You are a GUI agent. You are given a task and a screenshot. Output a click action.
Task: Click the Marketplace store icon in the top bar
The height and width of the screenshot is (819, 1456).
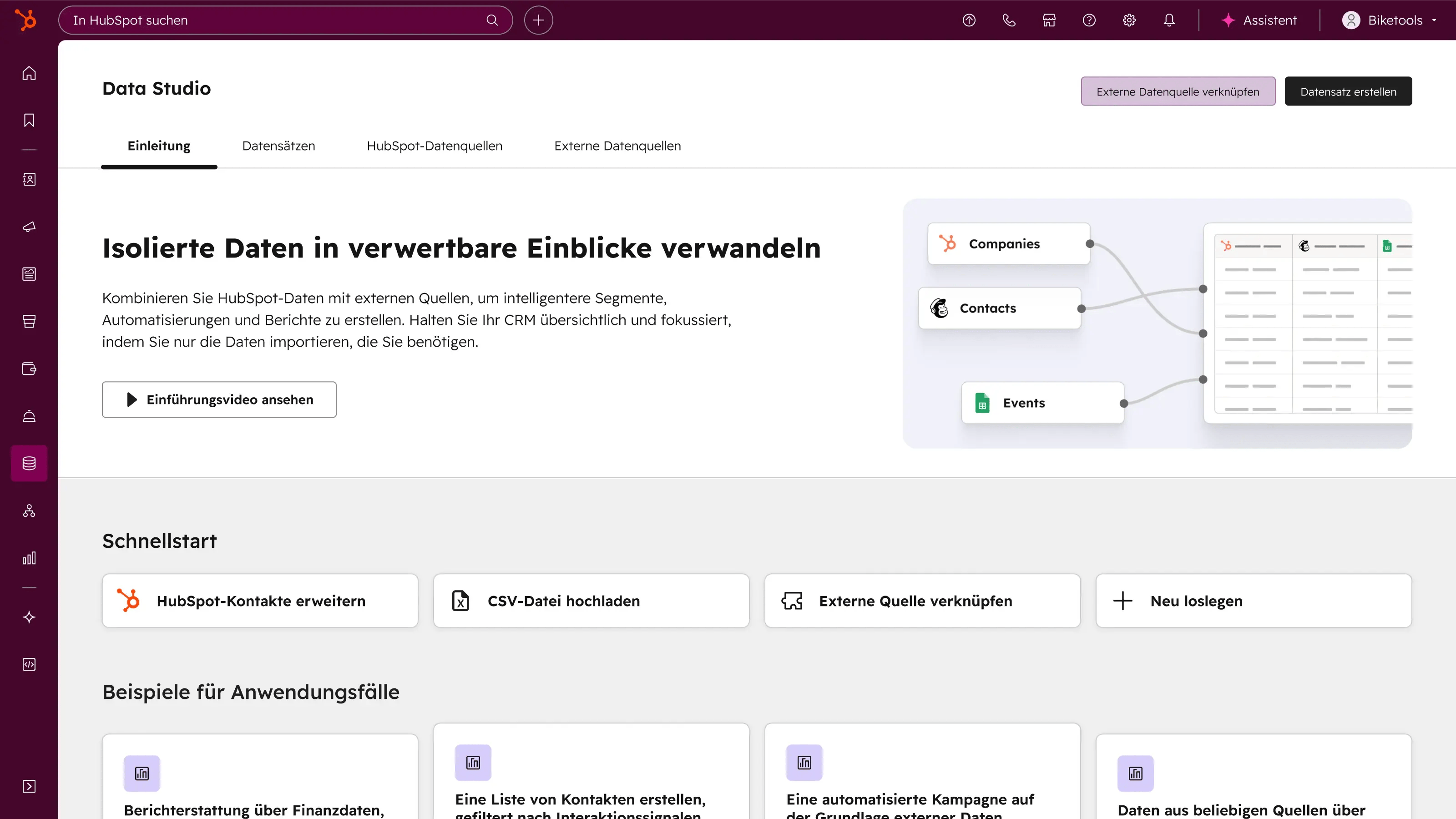tap(1049, 20)
